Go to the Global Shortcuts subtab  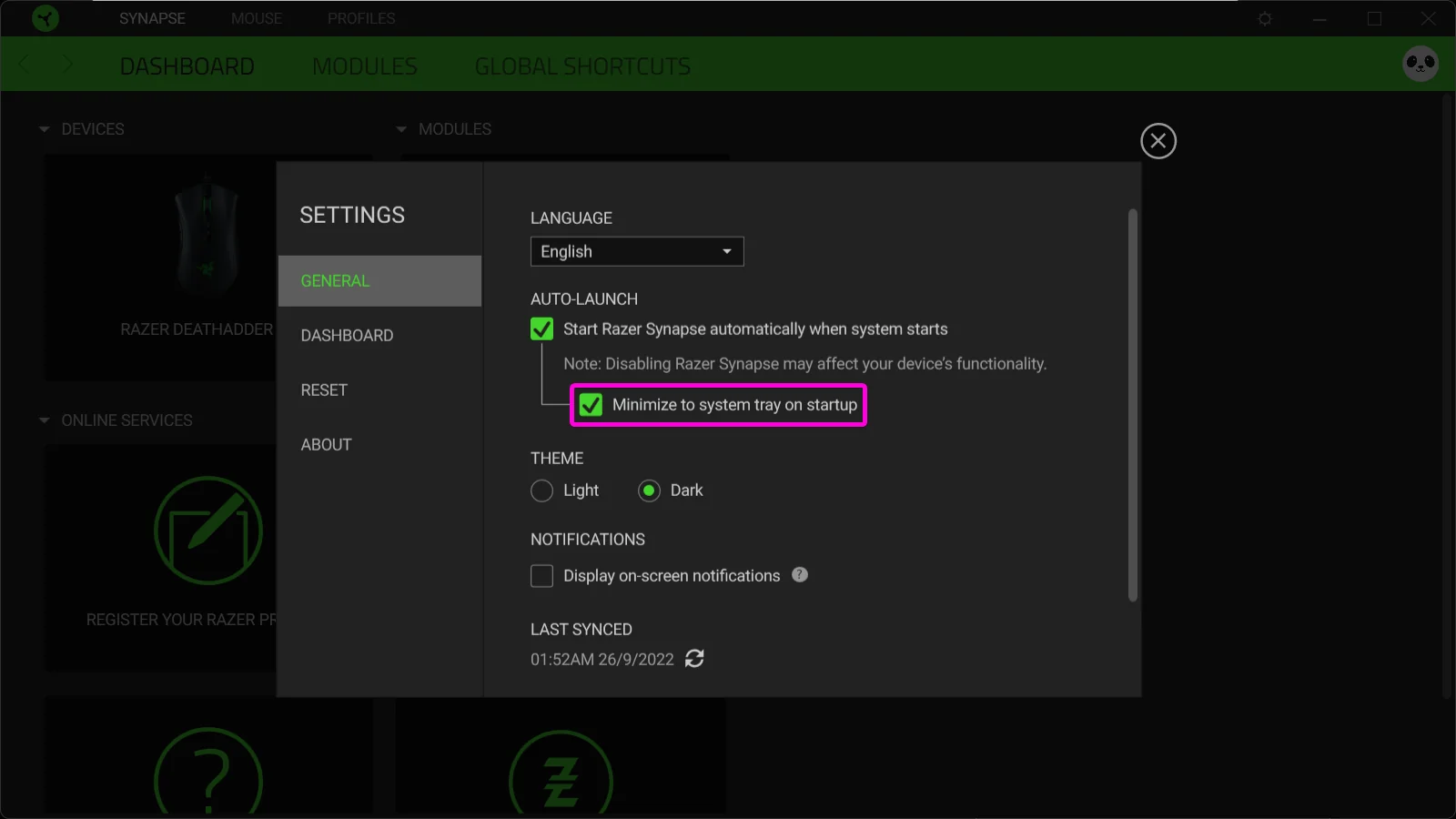click(582, 66)
